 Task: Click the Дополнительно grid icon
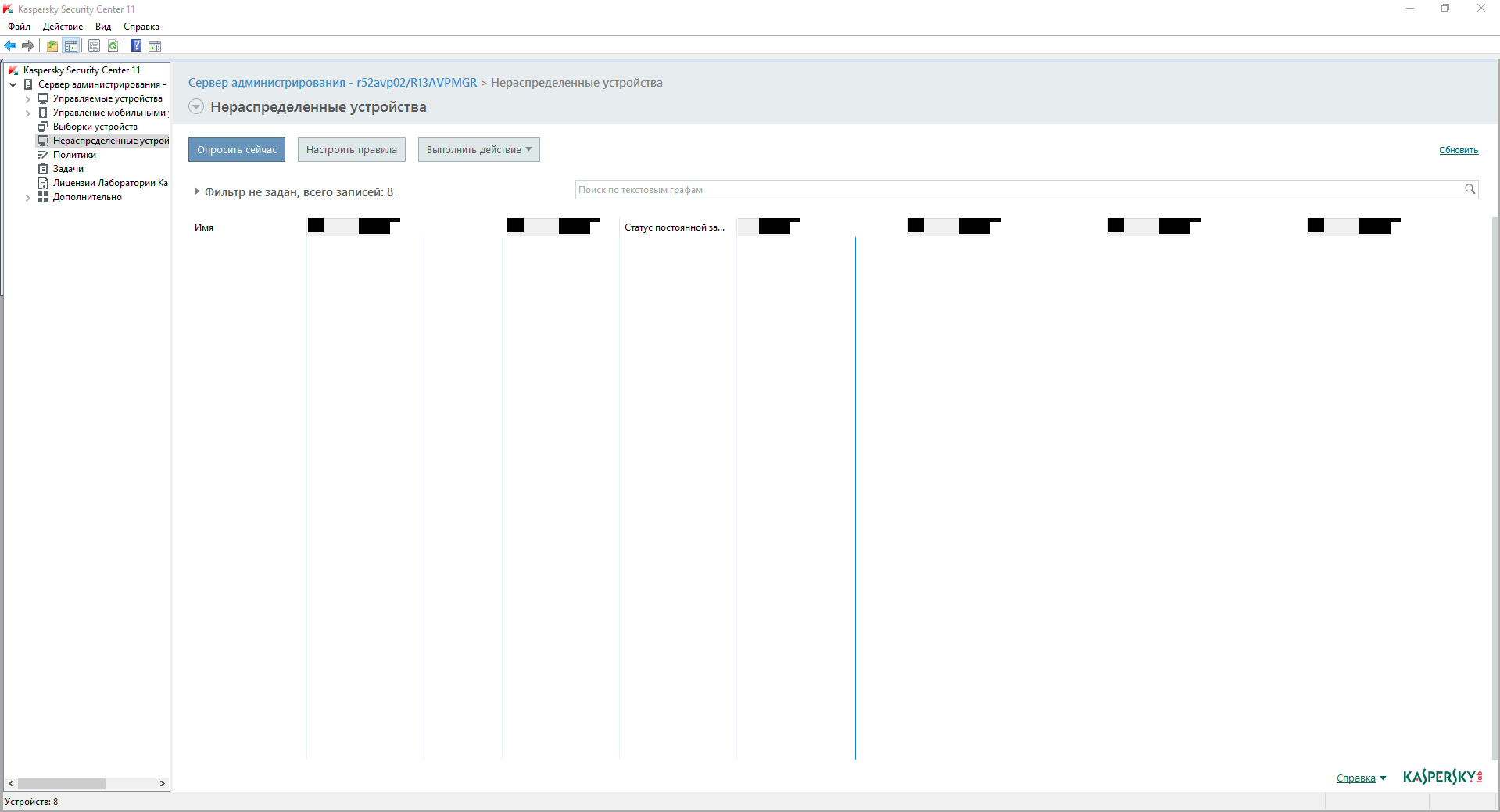tap(43, 197)
